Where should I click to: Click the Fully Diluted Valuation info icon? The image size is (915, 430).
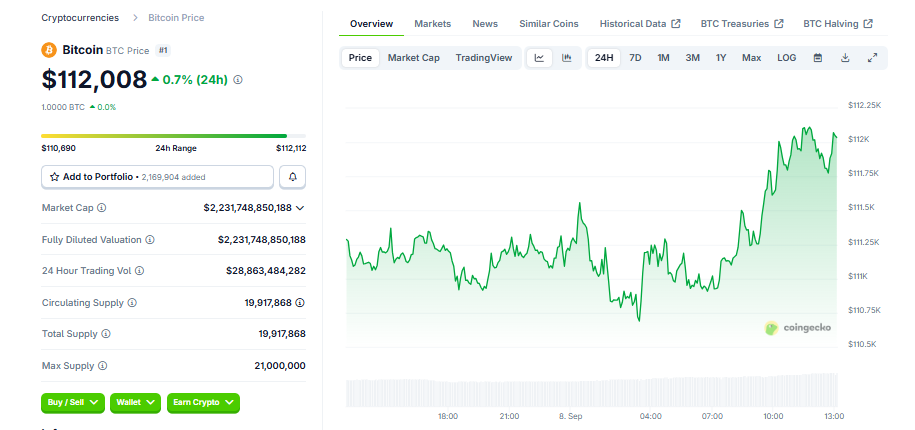coord(150,240)
